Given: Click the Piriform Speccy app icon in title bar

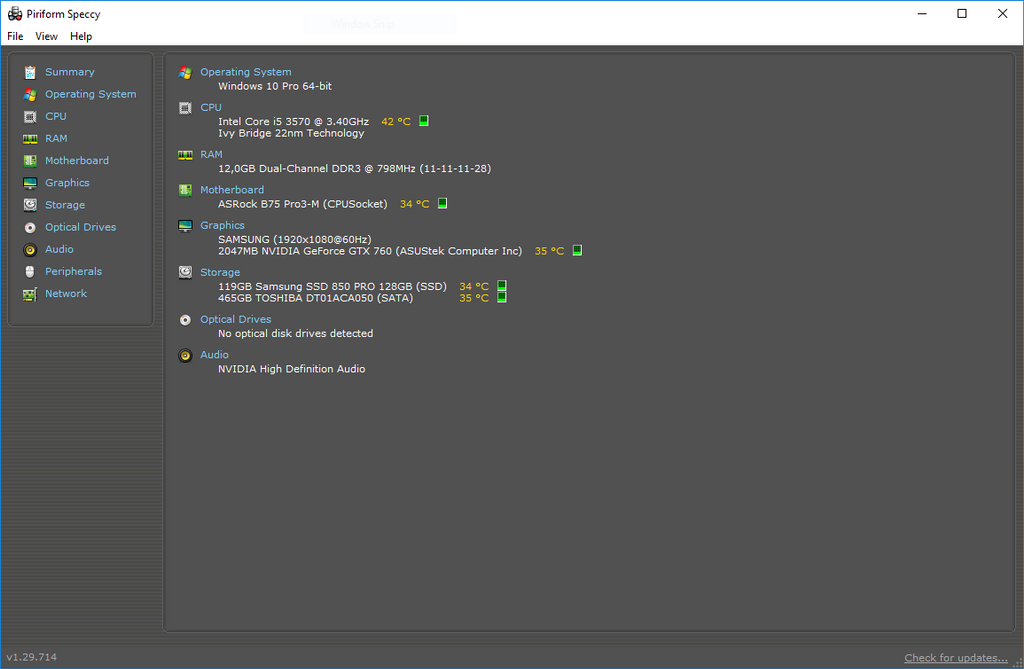Looking at the screenshot, I should pos(14,14).
